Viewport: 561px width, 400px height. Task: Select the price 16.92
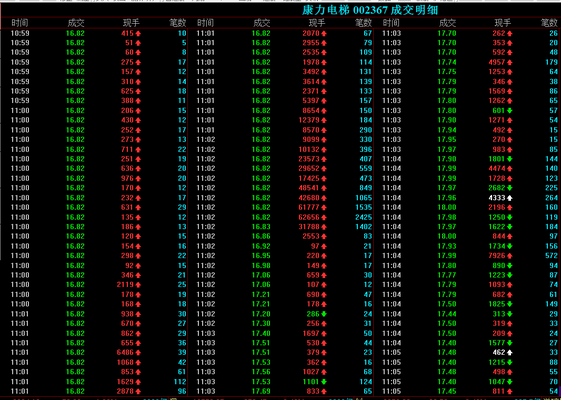(261, 246)
